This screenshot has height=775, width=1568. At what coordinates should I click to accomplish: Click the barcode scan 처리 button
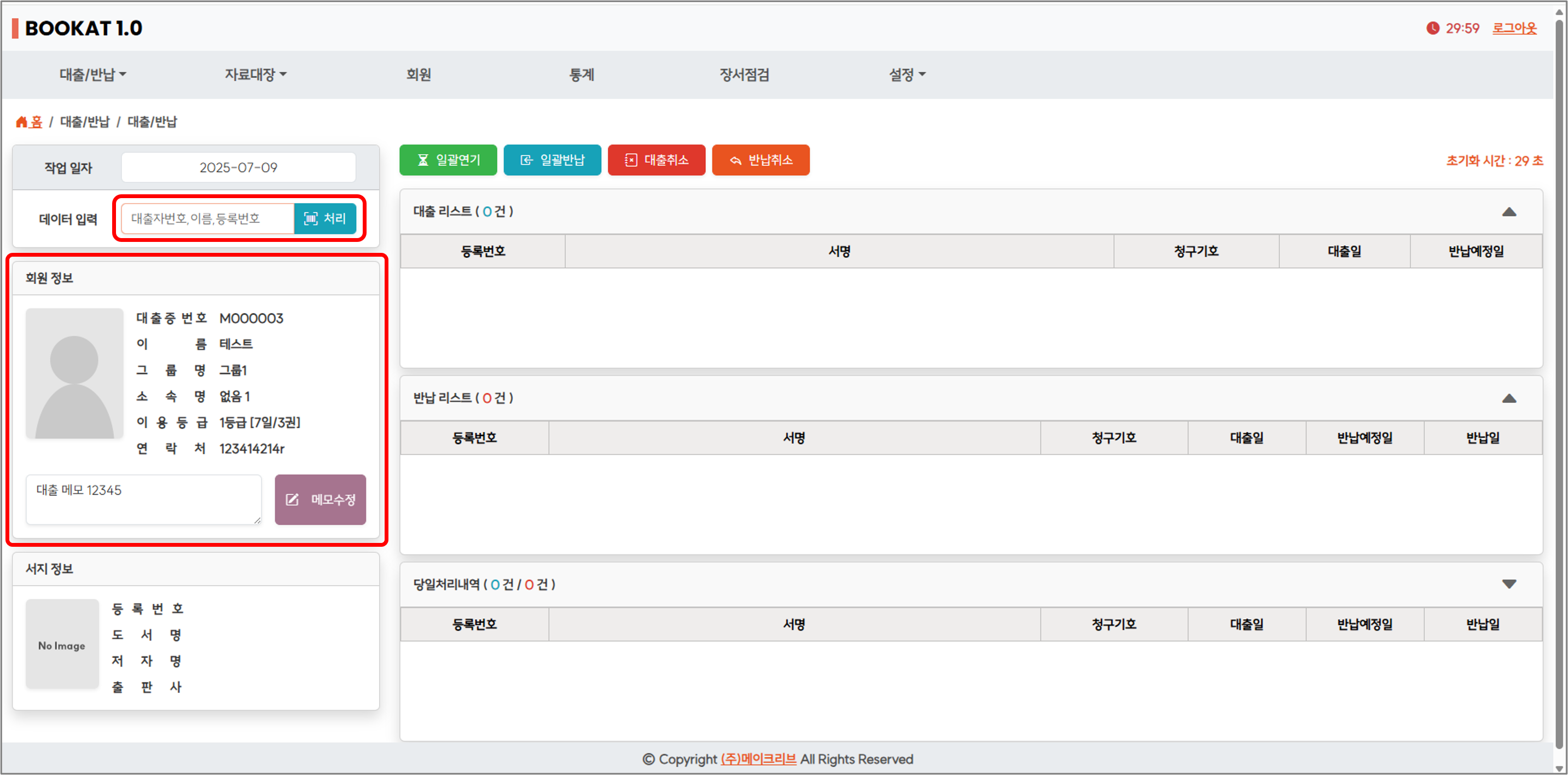pyautogui.click(x=325, y=218)
